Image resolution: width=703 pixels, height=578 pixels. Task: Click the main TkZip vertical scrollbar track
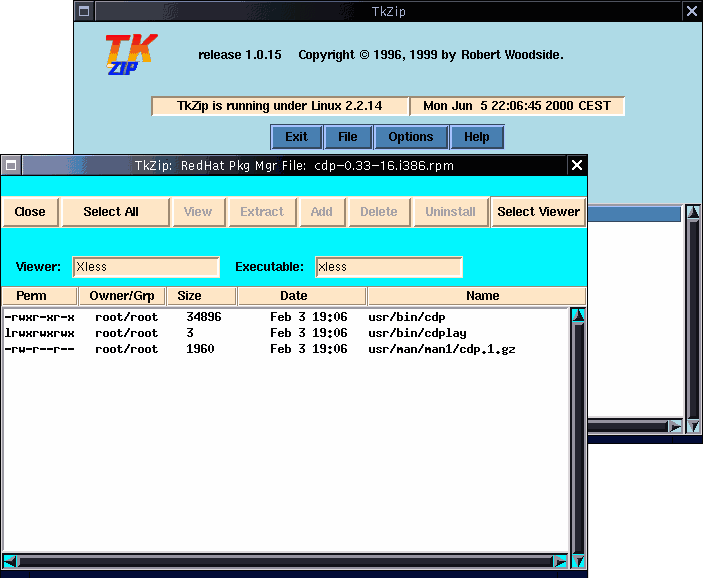pos(693,318)
